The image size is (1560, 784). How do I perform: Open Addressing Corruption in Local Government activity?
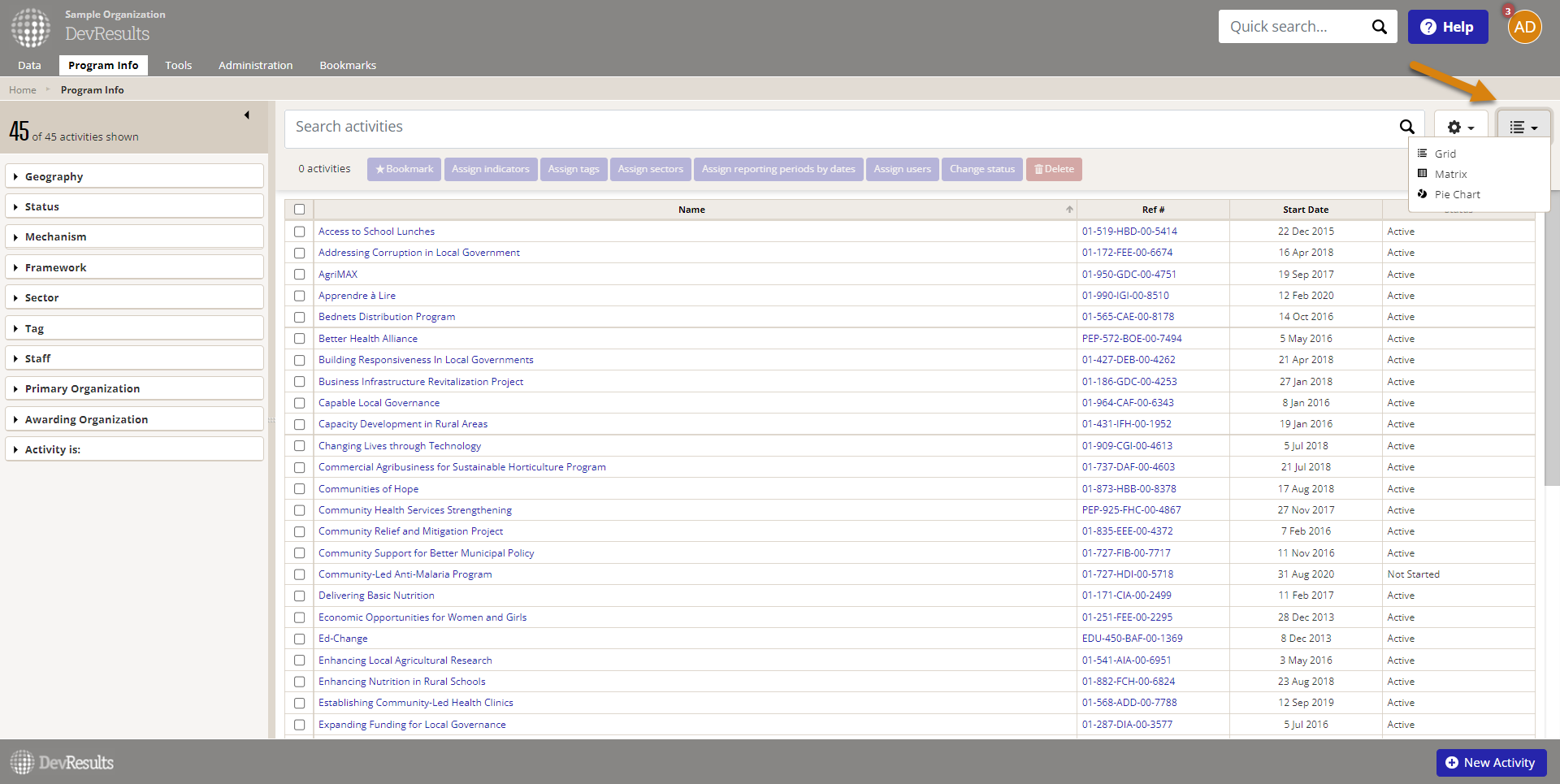419,253
